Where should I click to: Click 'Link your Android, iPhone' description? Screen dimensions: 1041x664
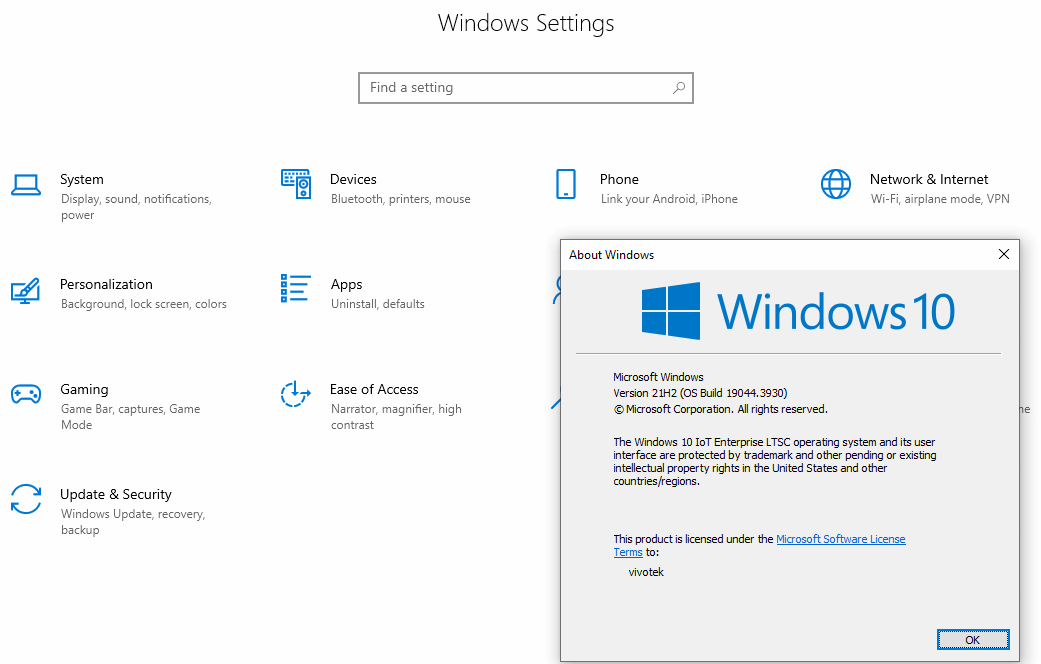tap(669, 199)
